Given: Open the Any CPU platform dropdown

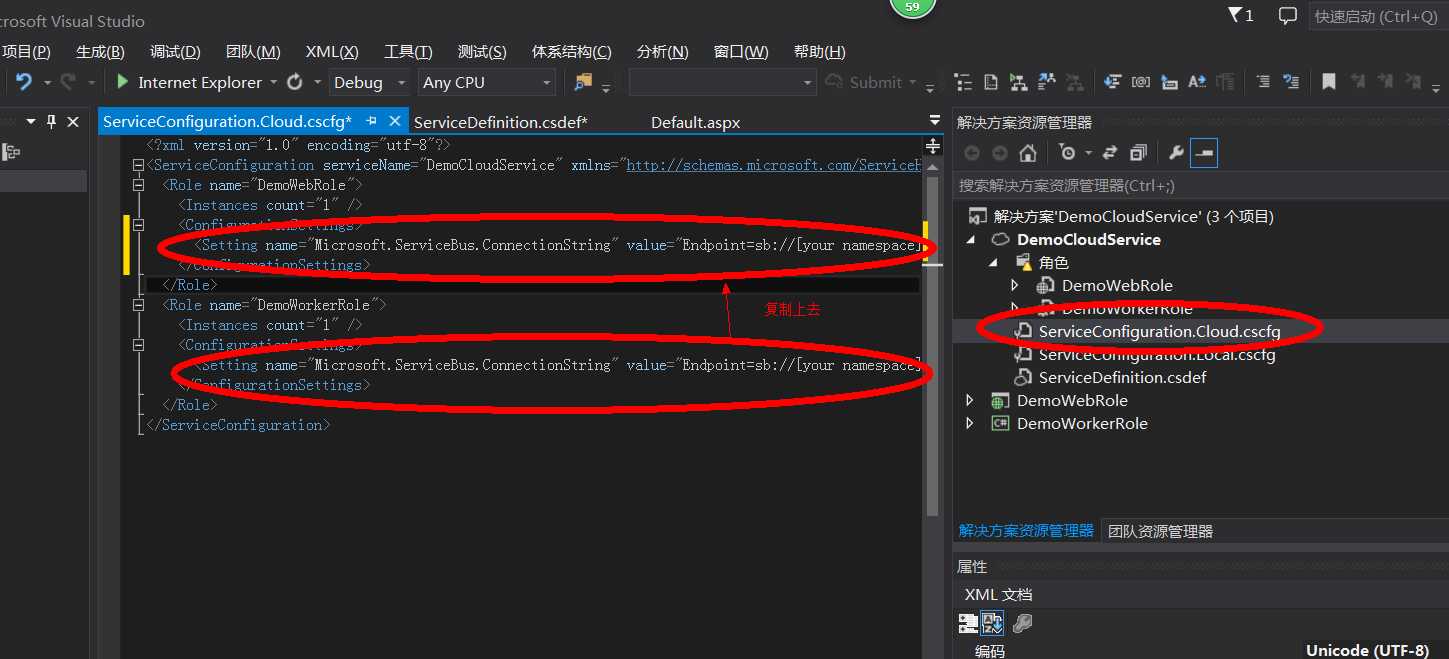Looking at the screenshot, I should 487,82.
